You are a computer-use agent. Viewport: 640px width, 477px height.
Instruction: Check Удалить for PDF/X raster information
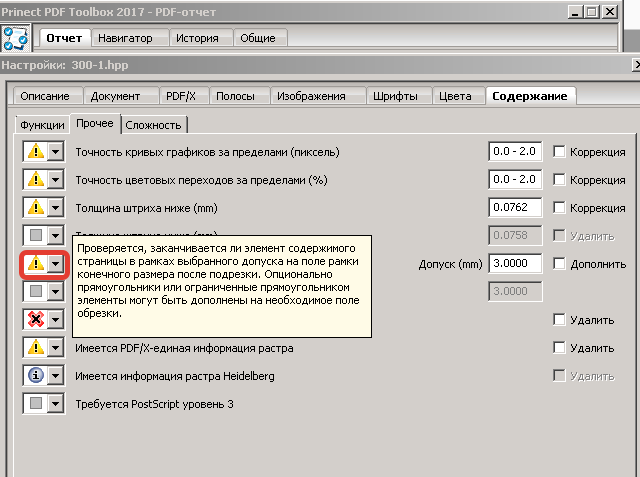click(x=559, y=348)
